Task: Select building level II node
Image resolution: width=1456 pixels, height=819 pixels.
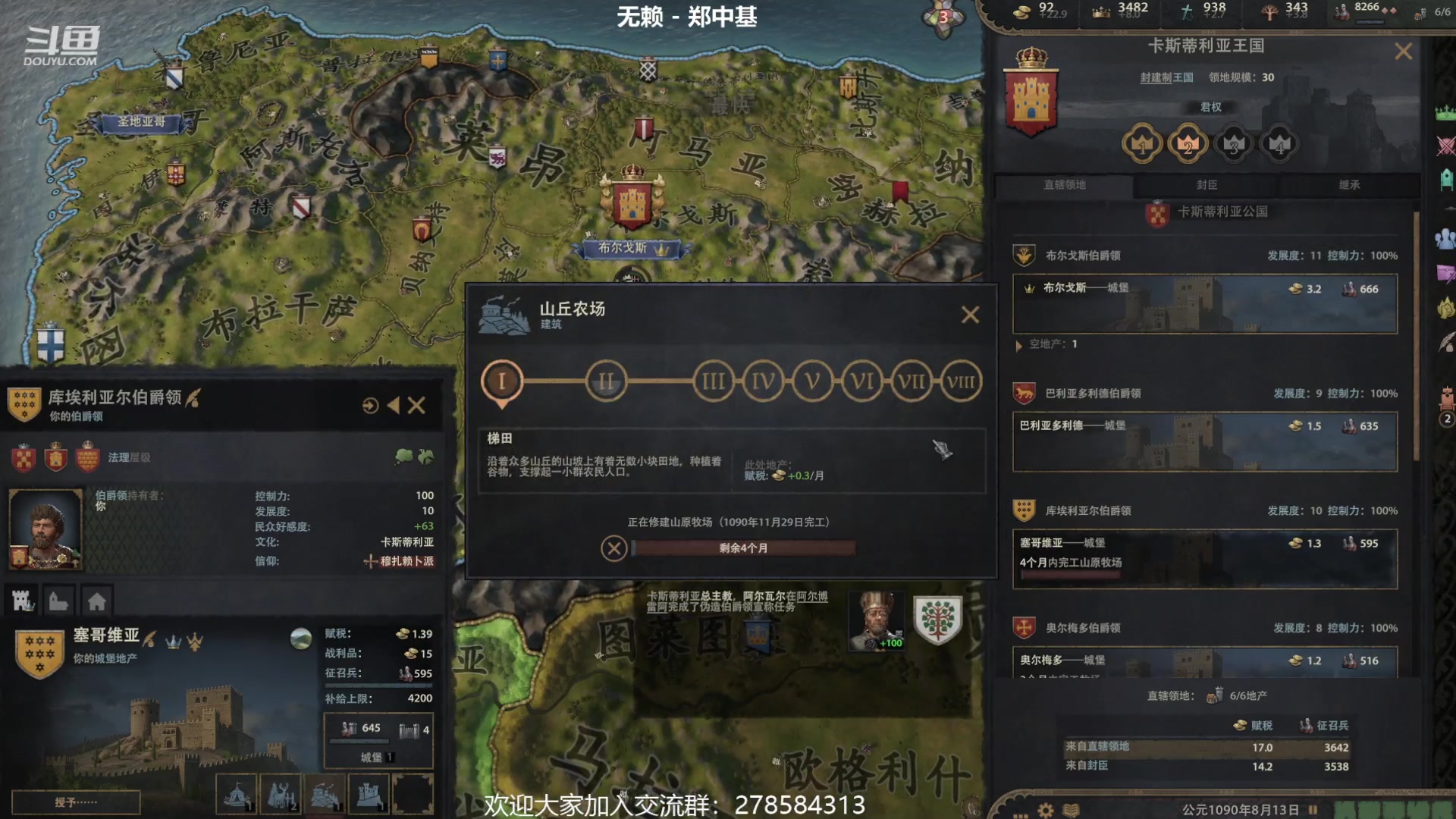Action: click(606, 381)
